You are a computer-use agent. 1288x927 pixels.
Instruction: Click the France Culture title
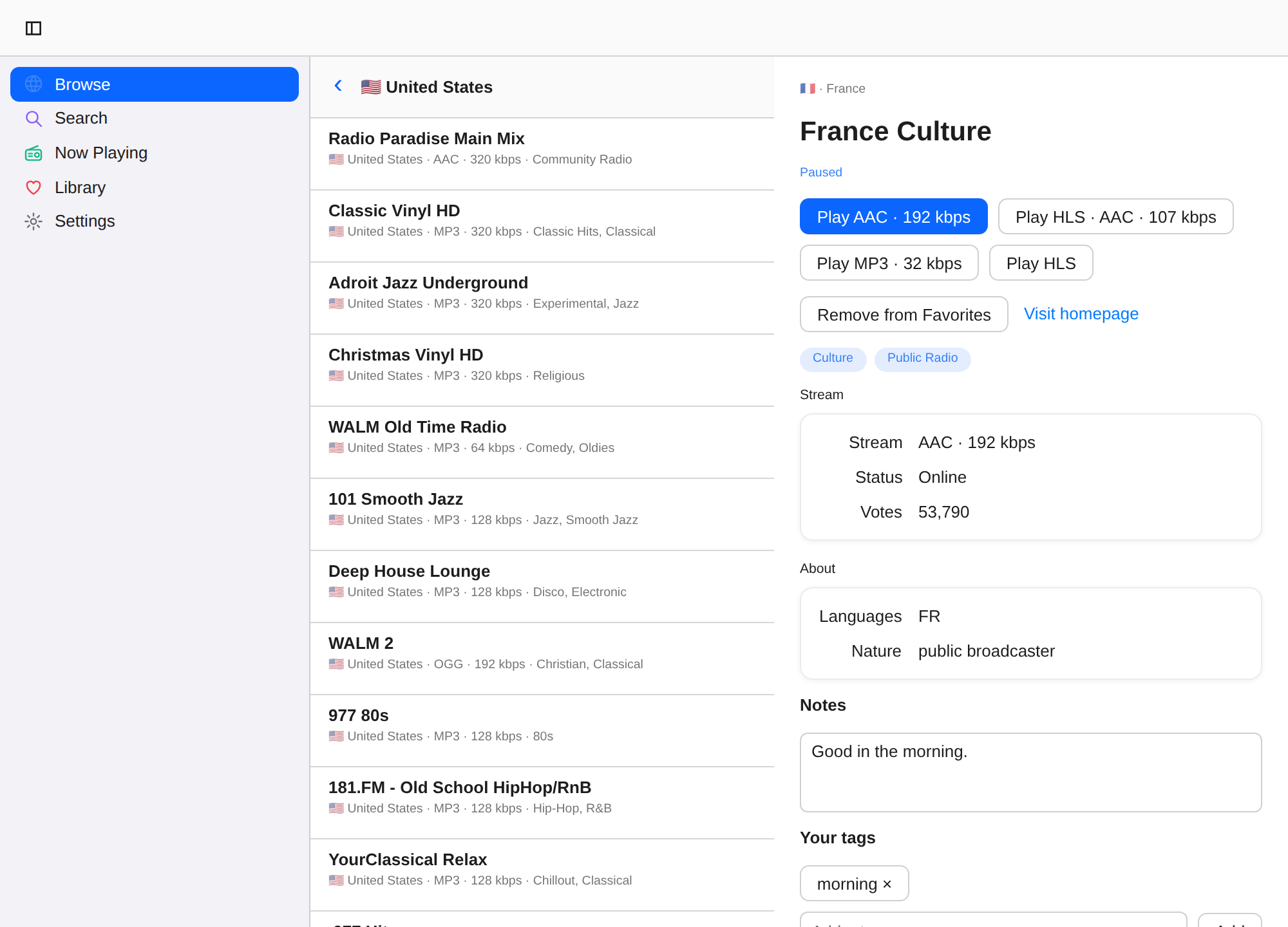tap(896, 131)
